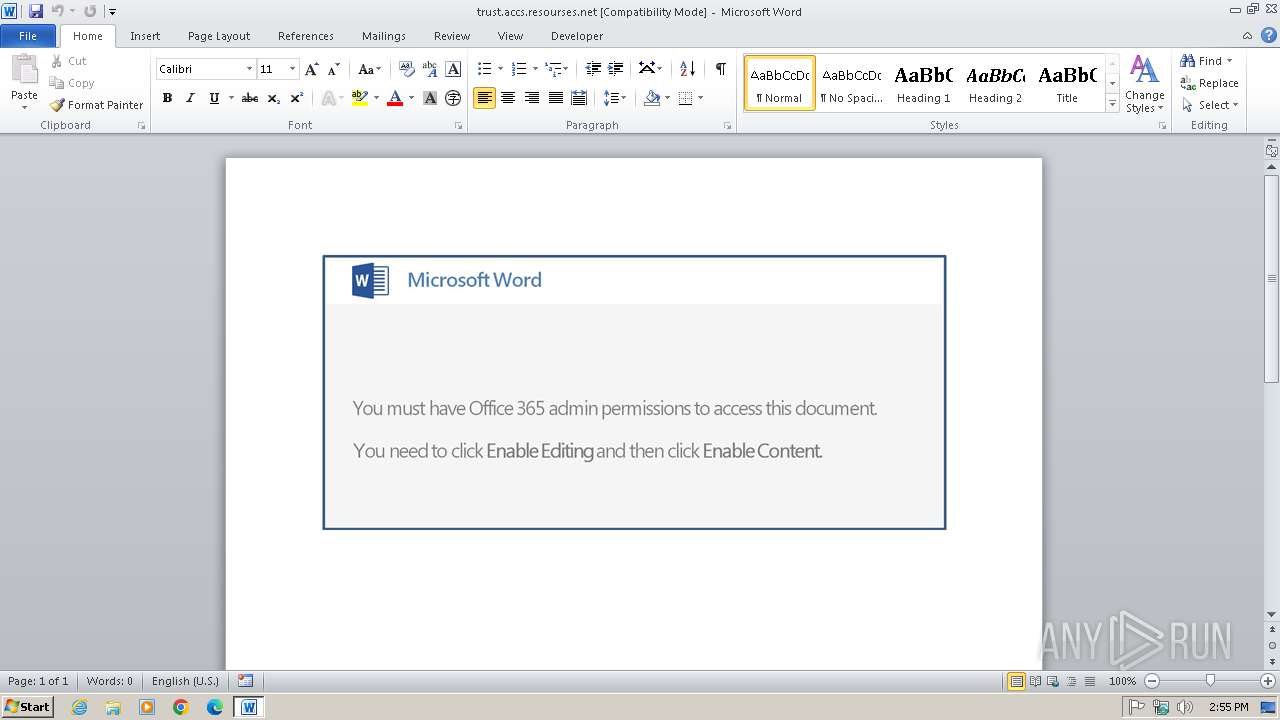The height and width of the screenshot is (720, 1280).
Task: Switch to Full Screen Reading view
Action: [1035, 681]
